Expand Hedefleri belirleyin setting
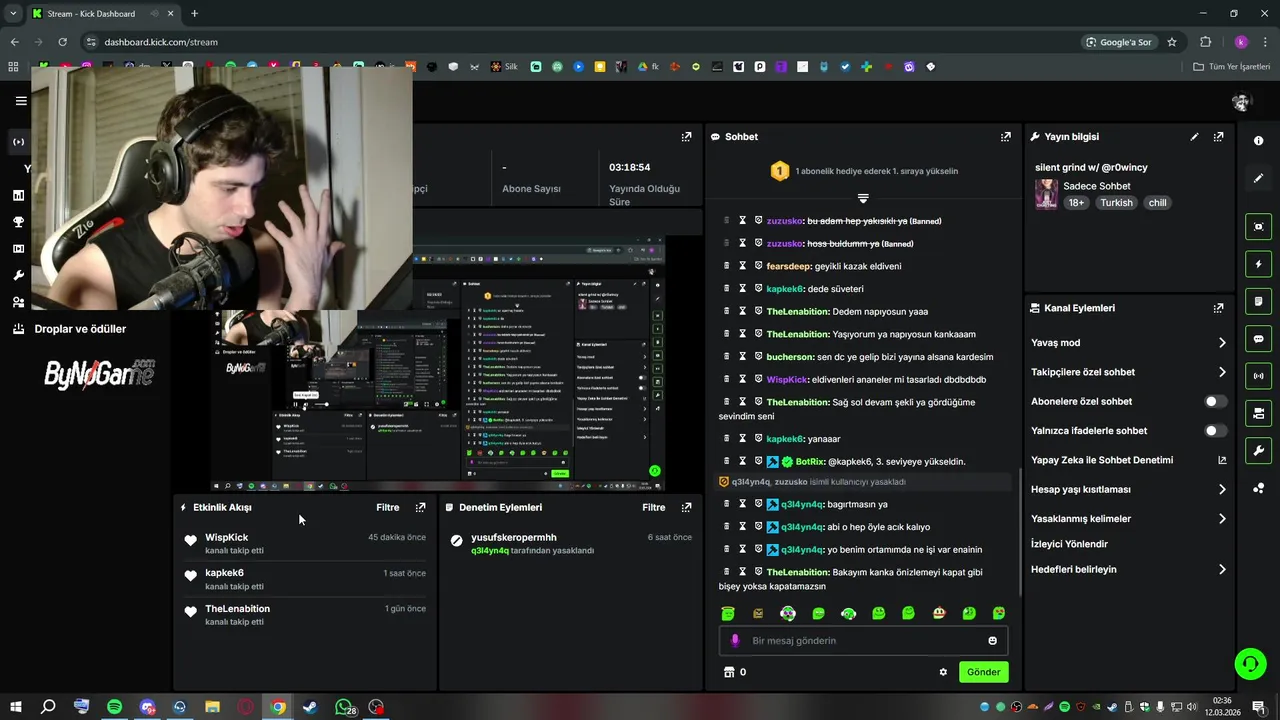Viewport: 1280px width, 720px height. tap(1128, 569)
